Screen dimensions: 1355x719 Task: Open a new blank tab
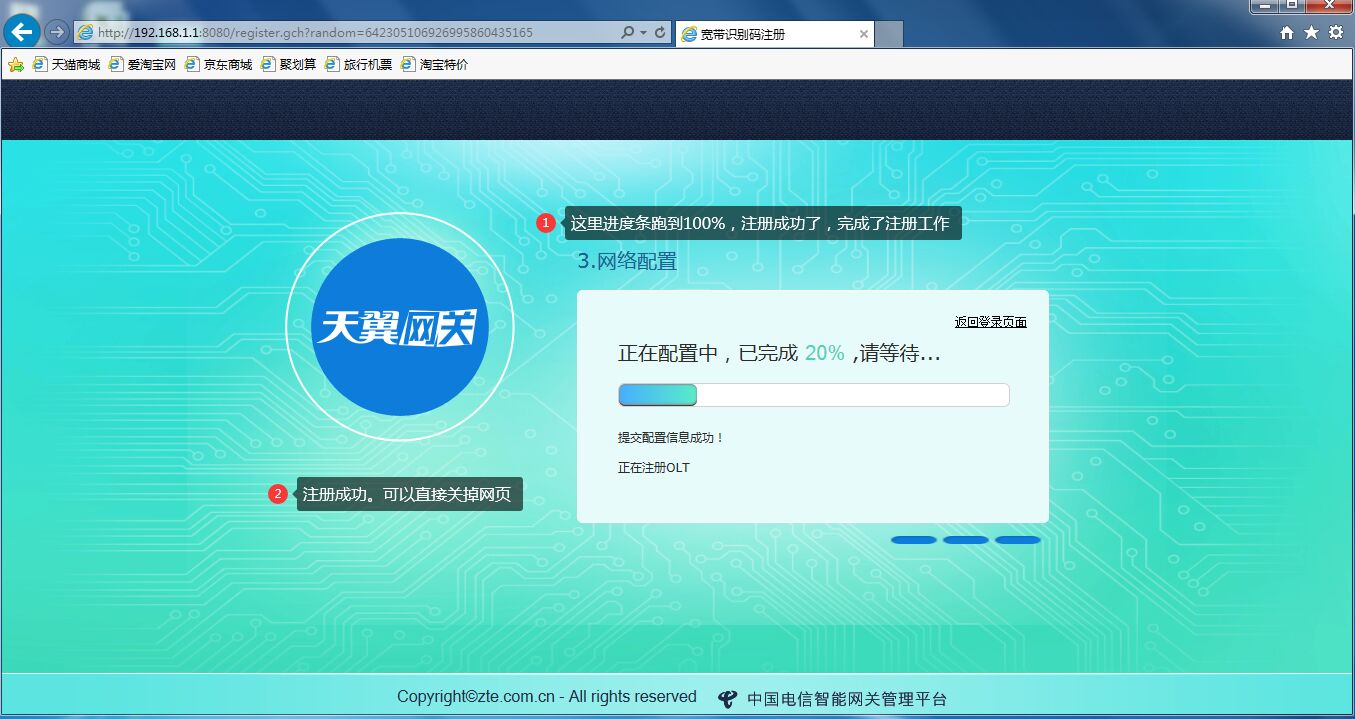click(x=889, y=34)
